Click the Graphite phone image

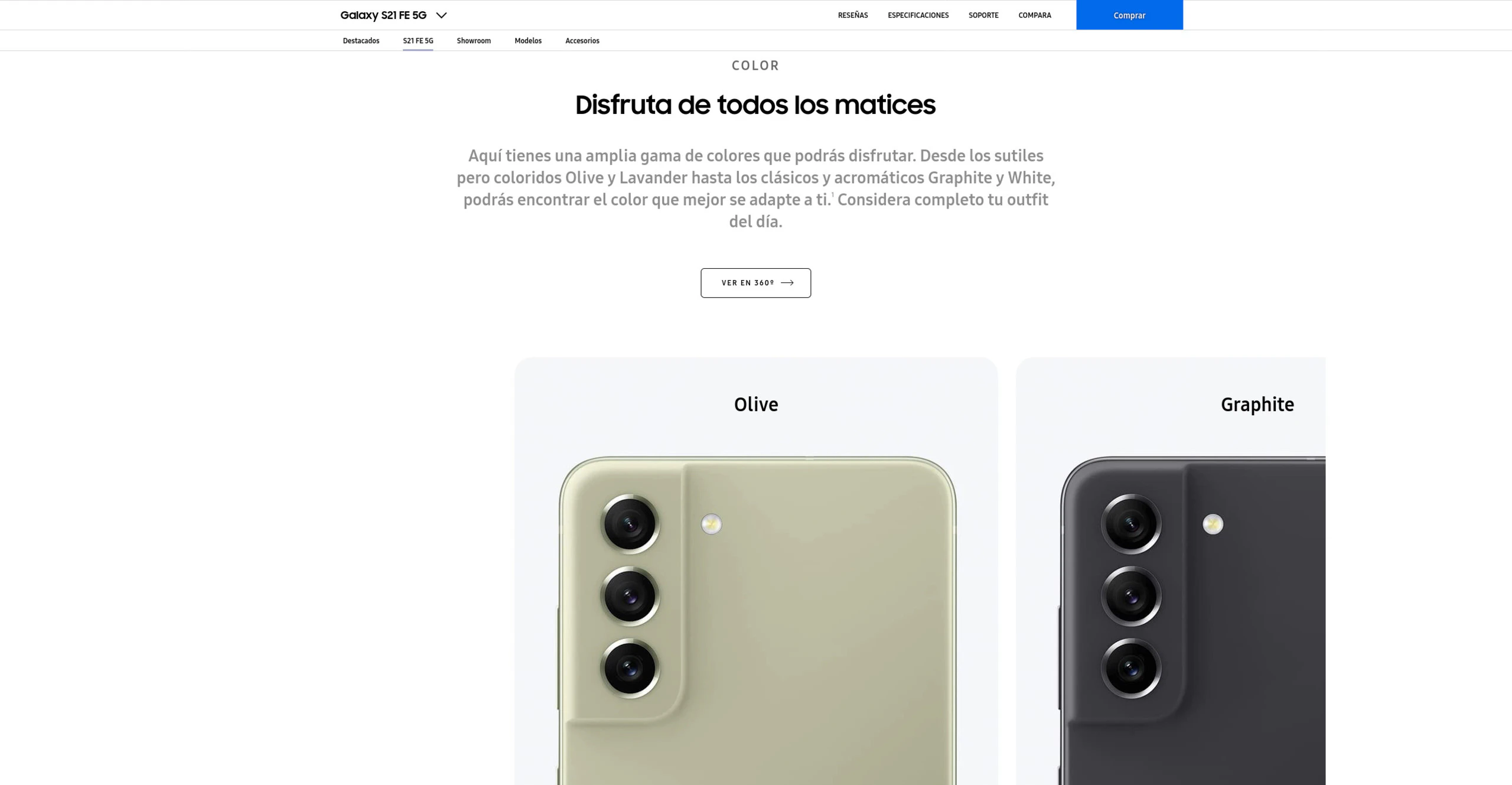point(1192,620)
